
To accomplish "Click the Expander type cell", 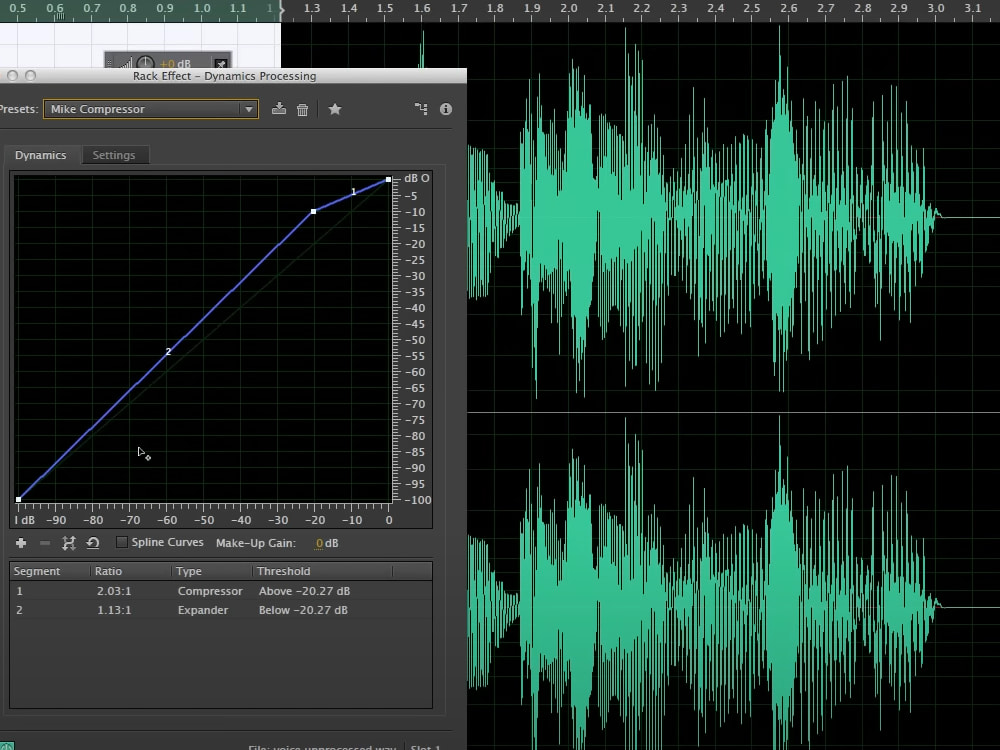I will coord(203,610).
